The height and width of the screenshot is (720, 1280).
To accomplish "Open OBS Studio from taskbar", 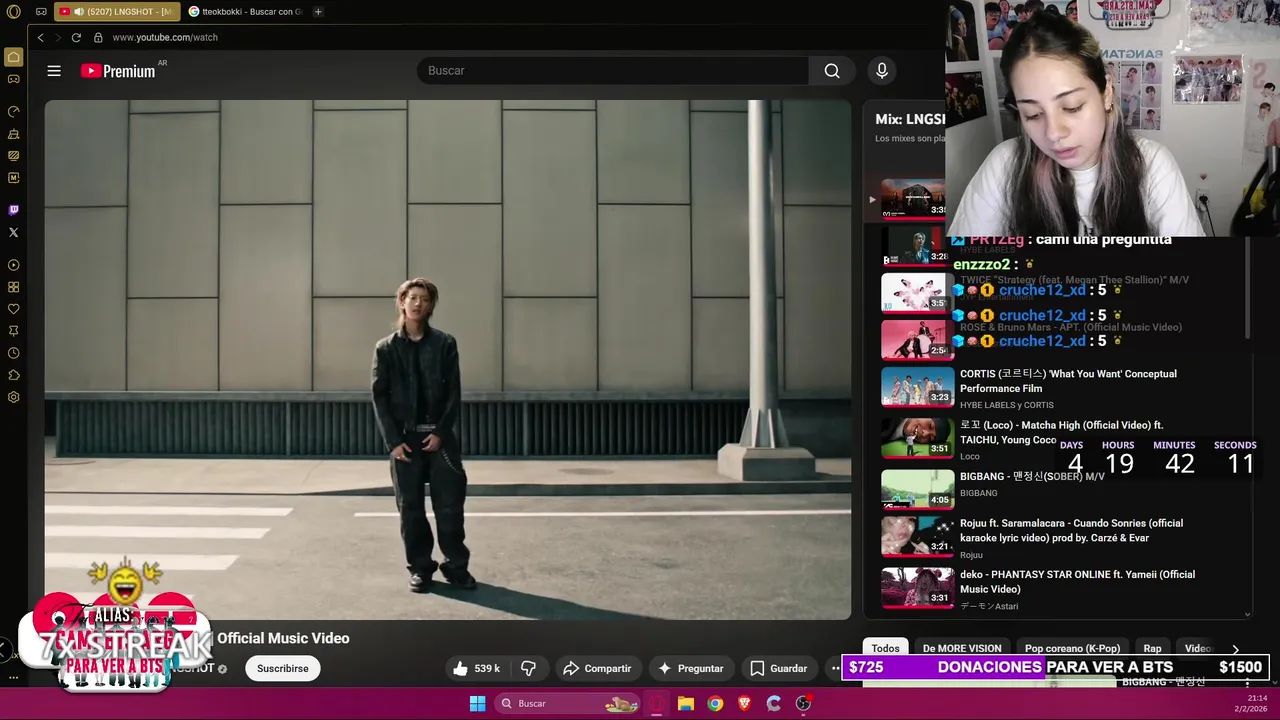I will [803, 703].
